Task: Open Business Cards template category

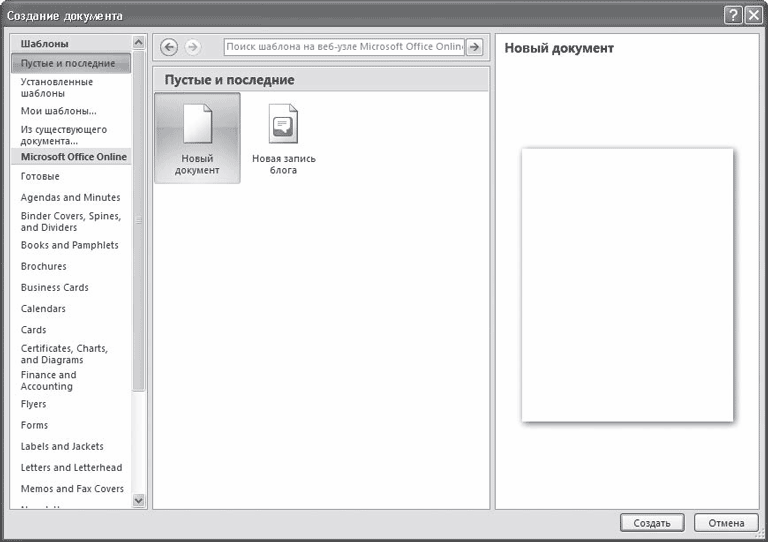Action: 55,288
